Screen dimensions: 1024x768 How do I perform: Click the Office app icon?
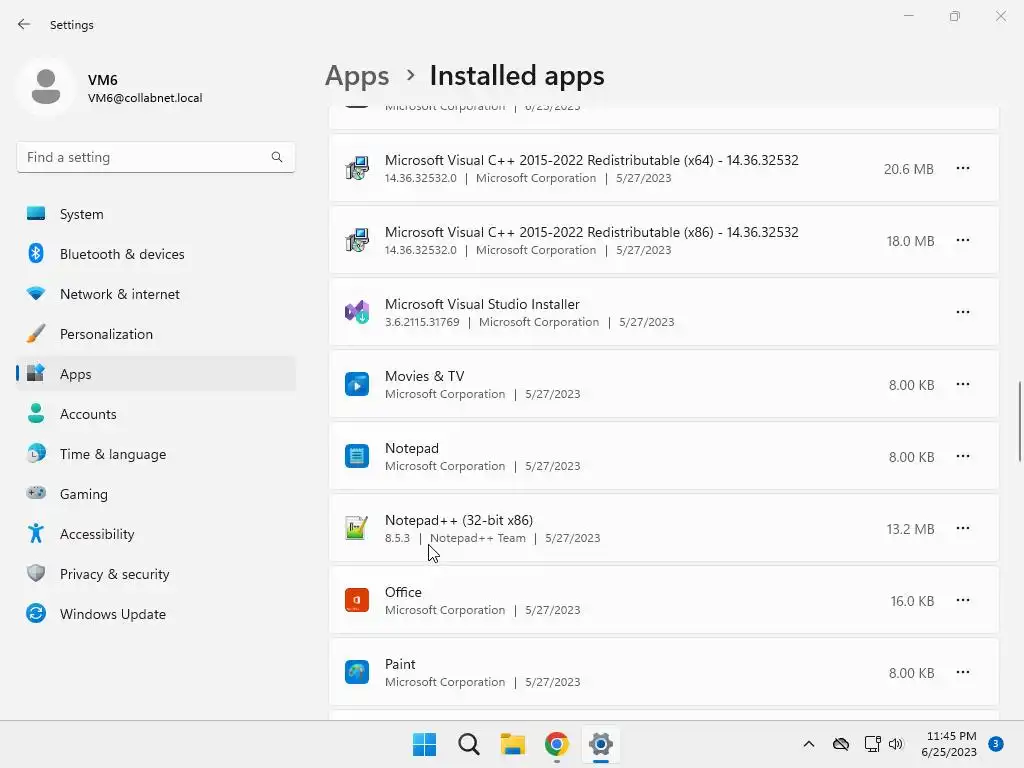click(357, 600)
